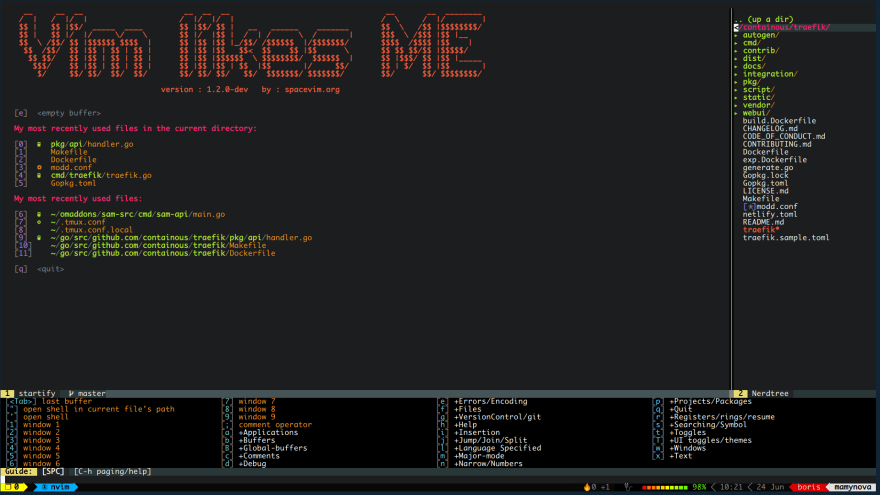
Task: Open startify entry [5] Gopkg.toml
Action: 74,183
